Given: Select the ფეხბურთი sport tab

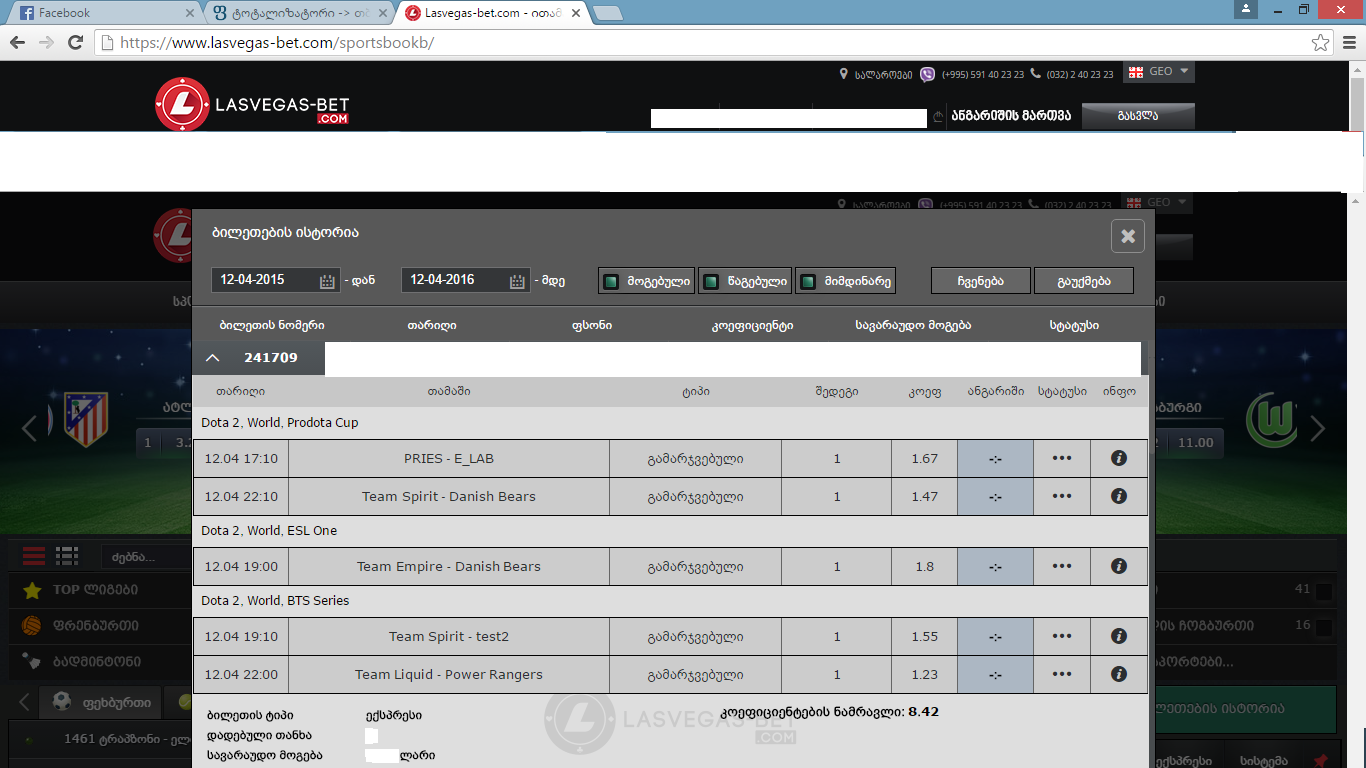Looking at the screenshot, I should click(99, 702).
